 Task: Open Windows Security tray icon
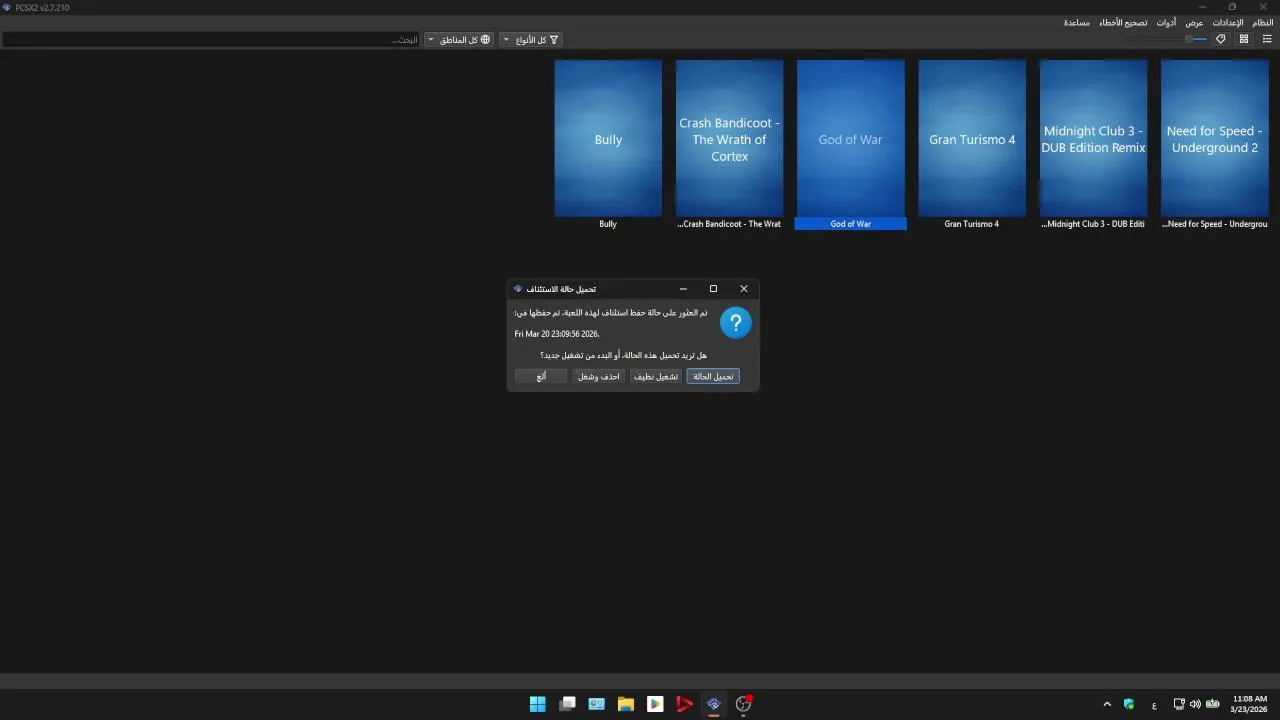pyautogui.click(x=1129, y=704)
